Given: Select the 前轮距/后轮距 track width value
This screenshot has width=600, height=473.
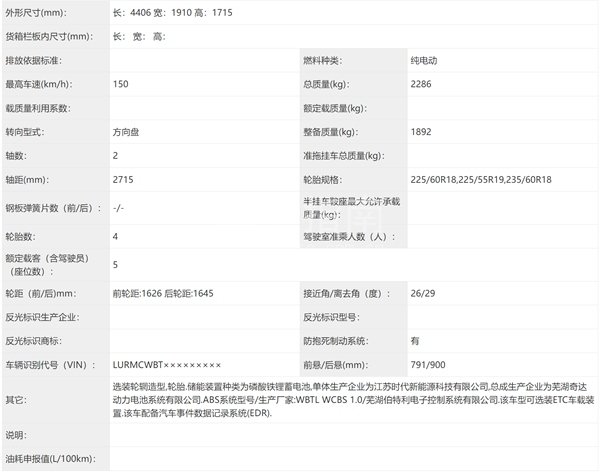Looking at the screenshot, I should click(x=163, y=294).
